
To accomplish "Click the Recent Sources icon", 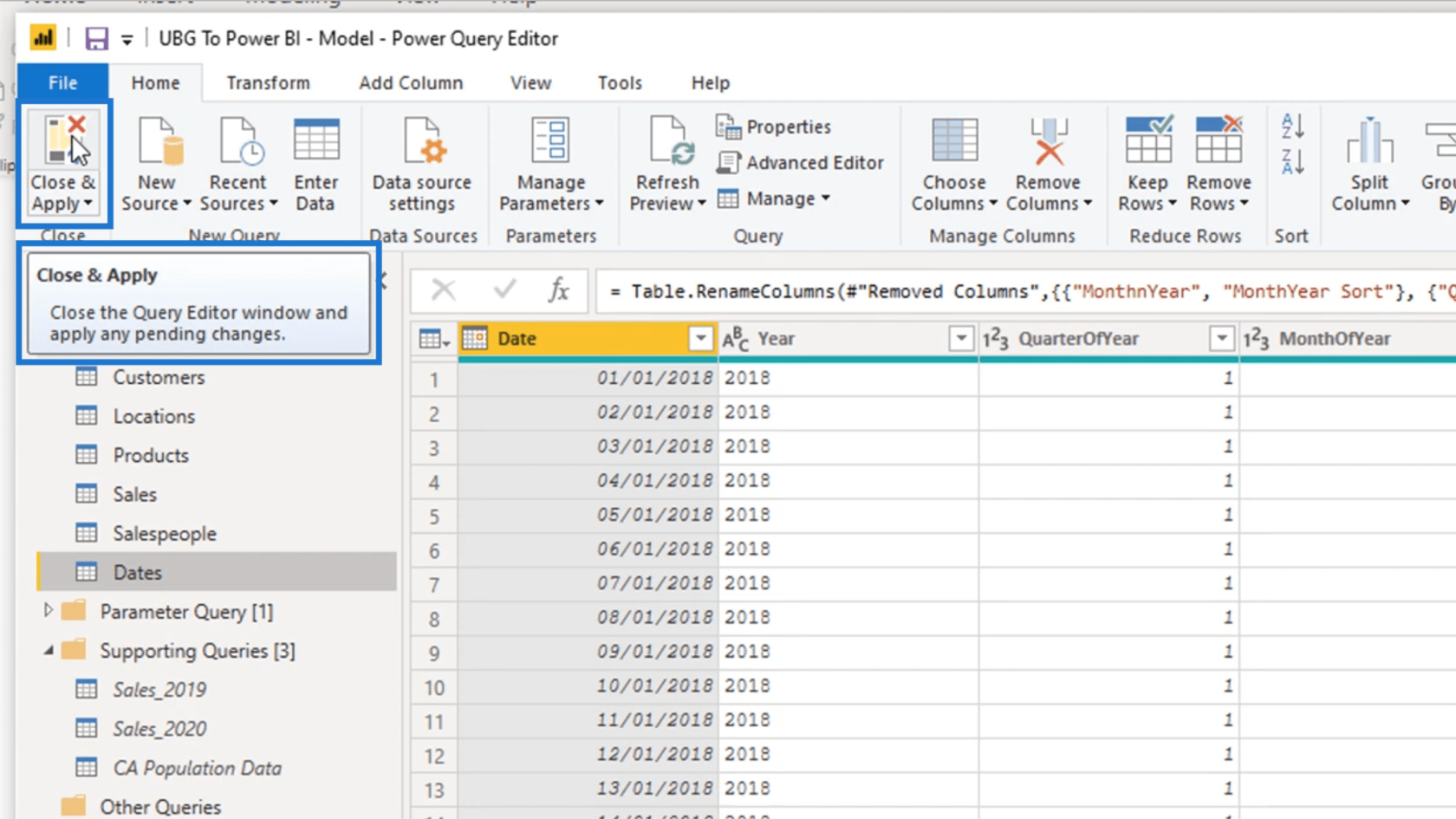I will tap(241, 141).
